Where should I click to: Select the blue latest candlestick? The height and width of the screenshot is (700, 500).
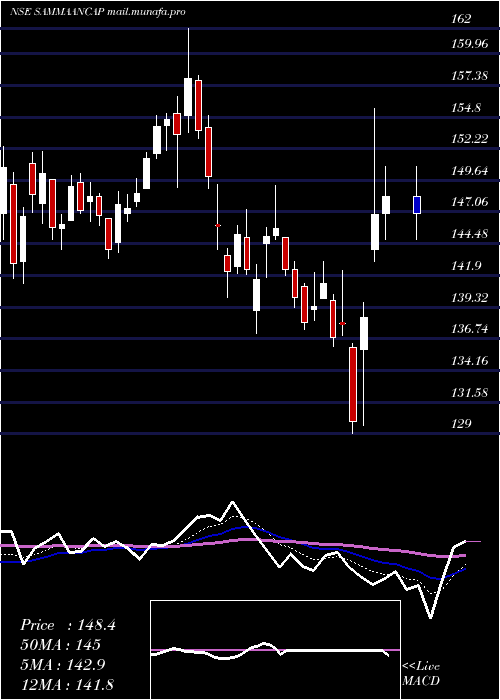pos(417,204)
